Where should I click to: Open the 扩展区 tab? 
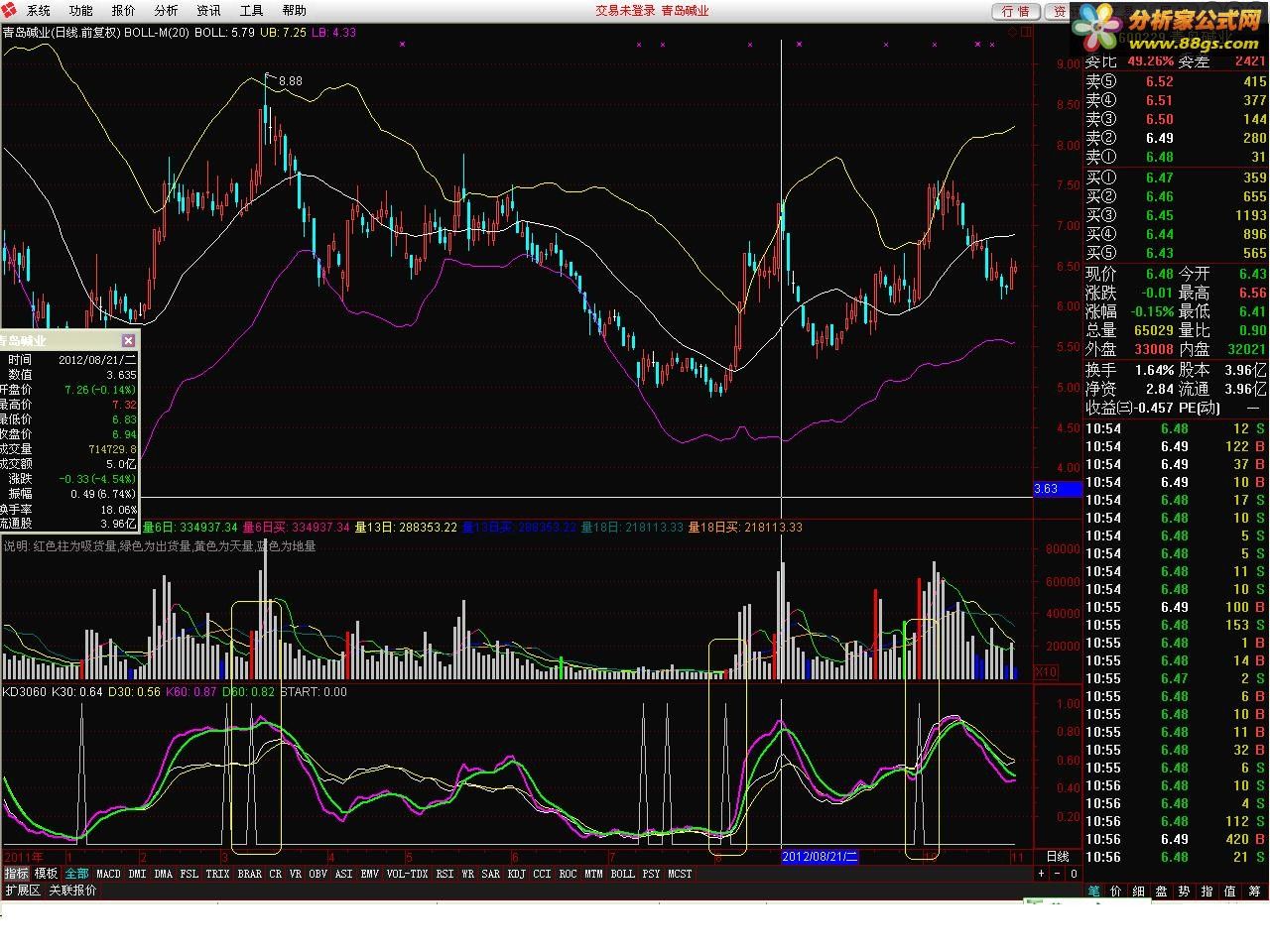tap(23, 891)
